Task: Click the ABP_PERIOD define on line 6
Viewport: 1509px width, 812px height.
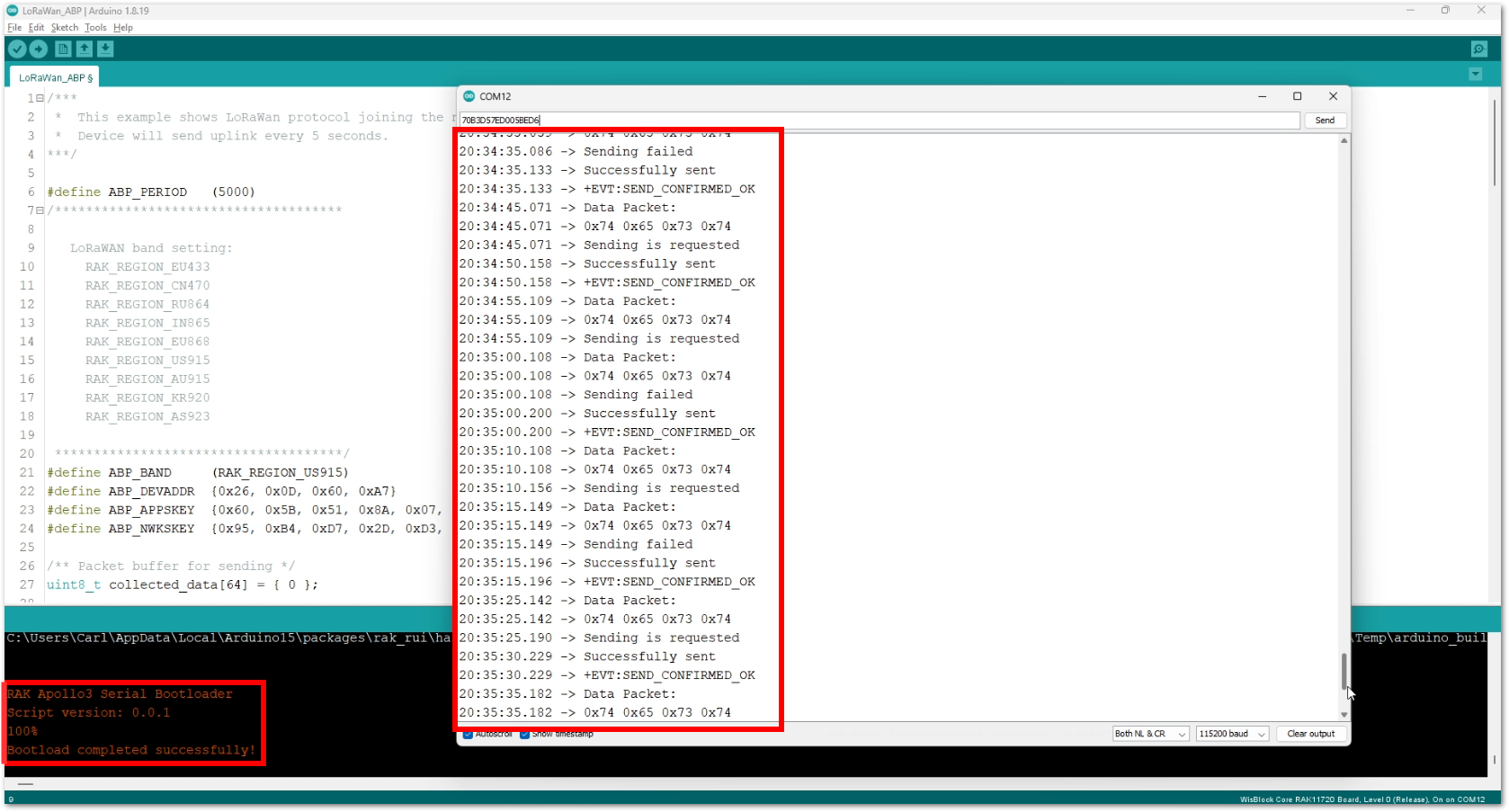Action: (x=151, y=192)
